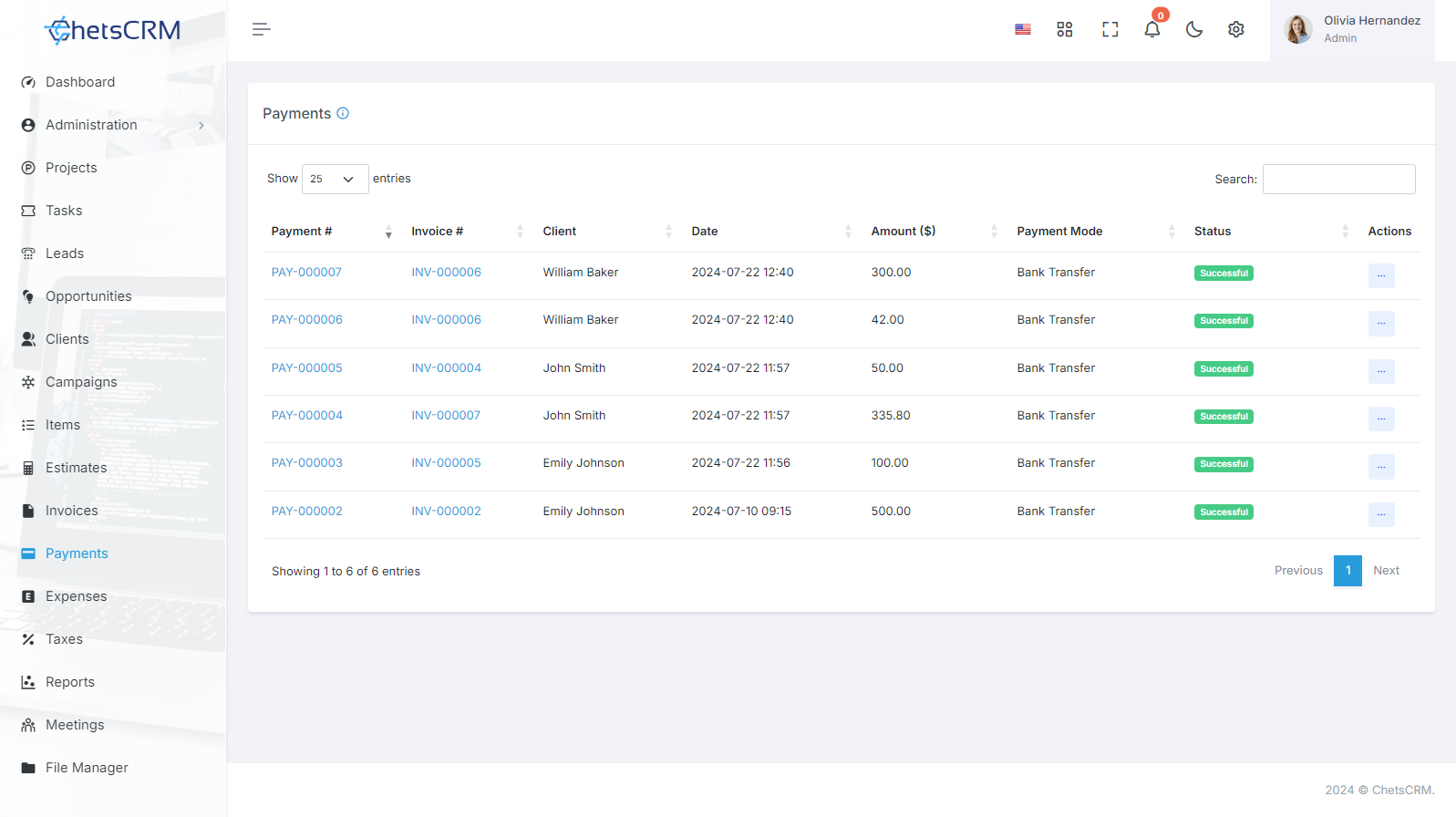Open payment PAY-000004 link
The width and height of the screenshot is (1456, 817).
tap(306, 416)
